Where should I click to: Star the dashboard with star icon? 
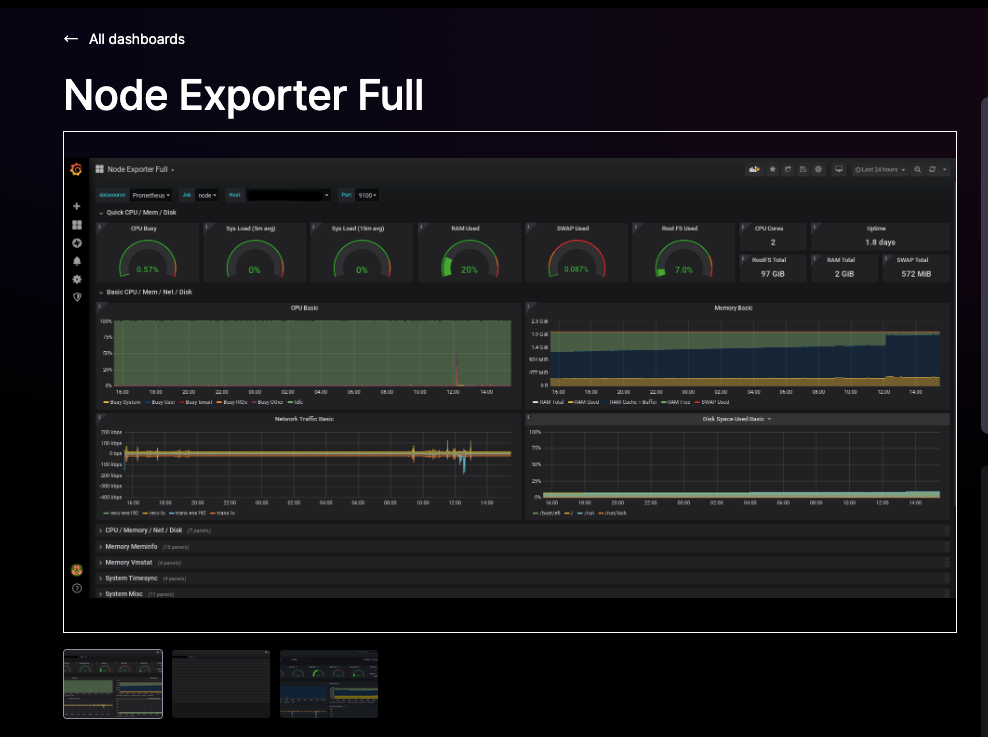tap(773, 169)
